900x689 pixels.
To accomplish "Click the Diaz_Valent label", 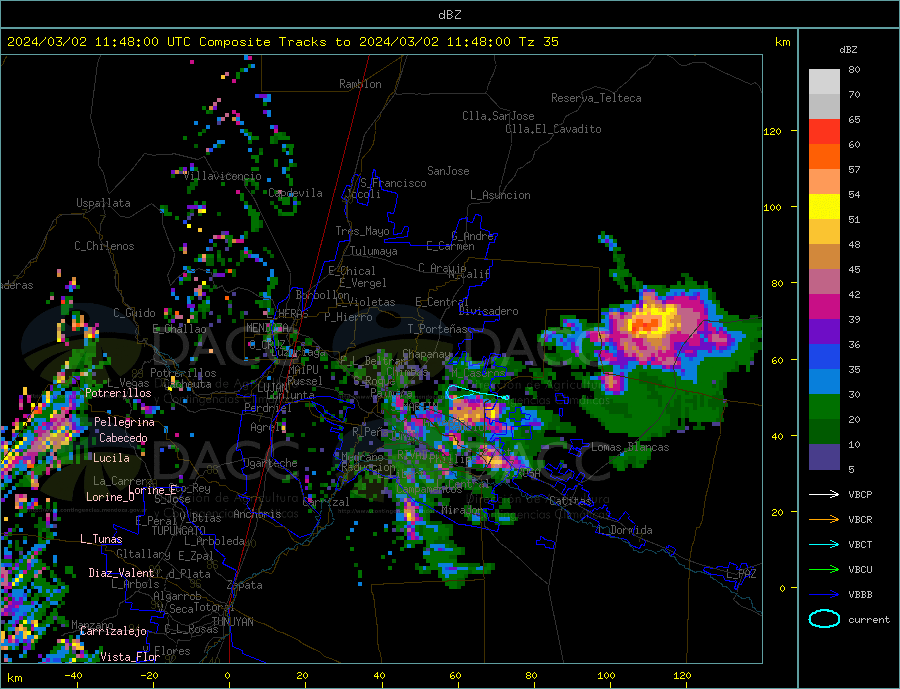I will [x=121, y=572].
